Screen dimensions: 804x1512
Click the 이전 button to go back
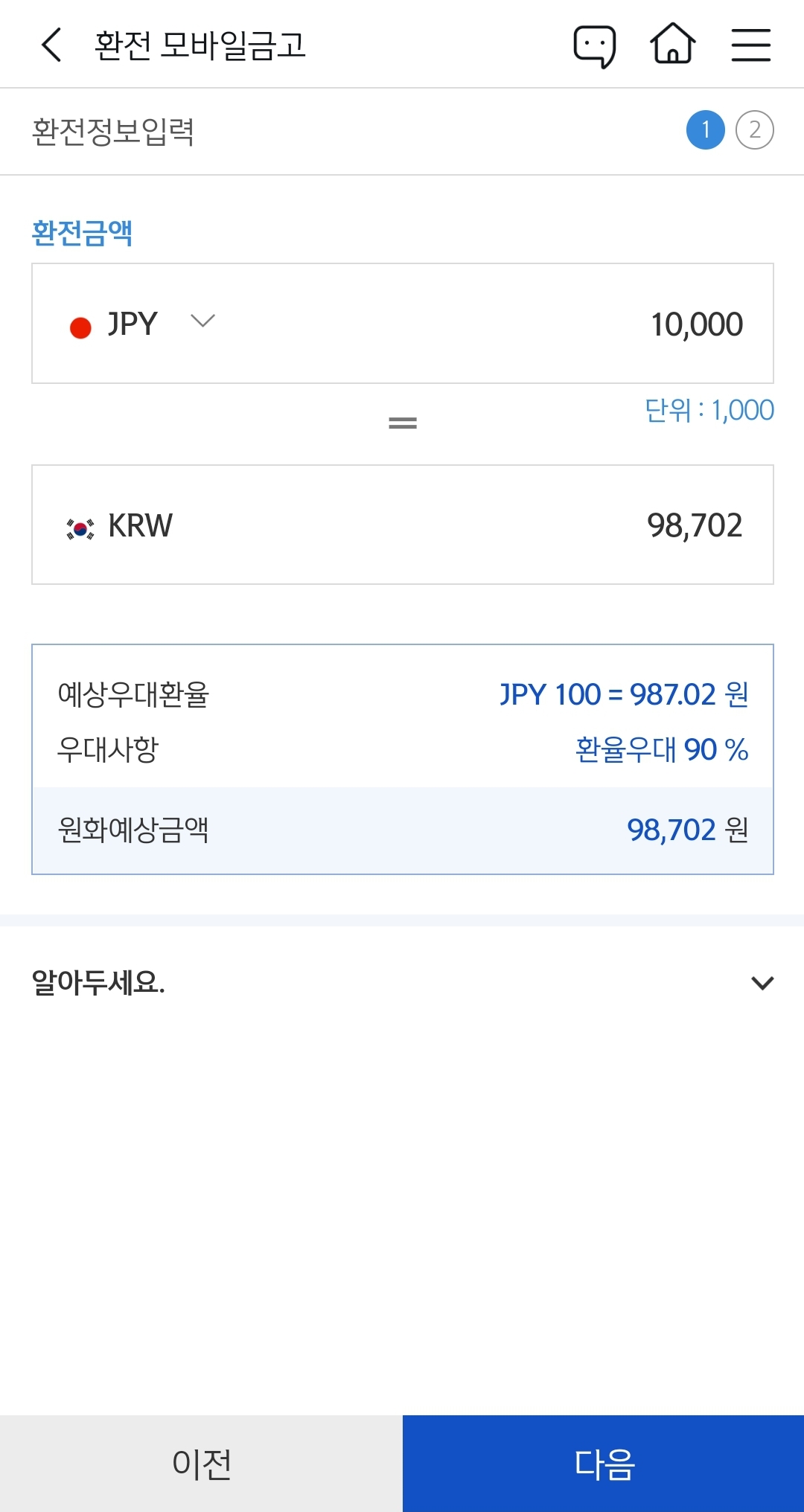click(201, 1463)
